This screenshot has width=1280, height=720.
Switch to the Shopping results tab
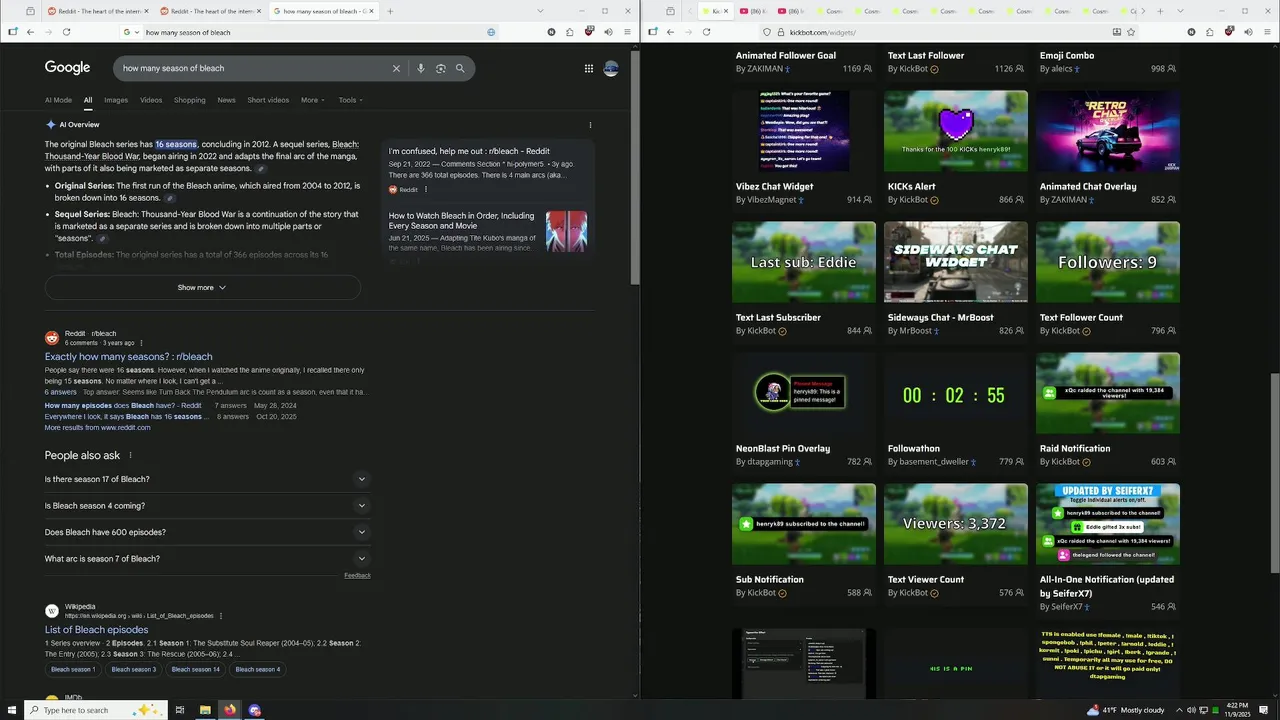(x=190, y=100)
